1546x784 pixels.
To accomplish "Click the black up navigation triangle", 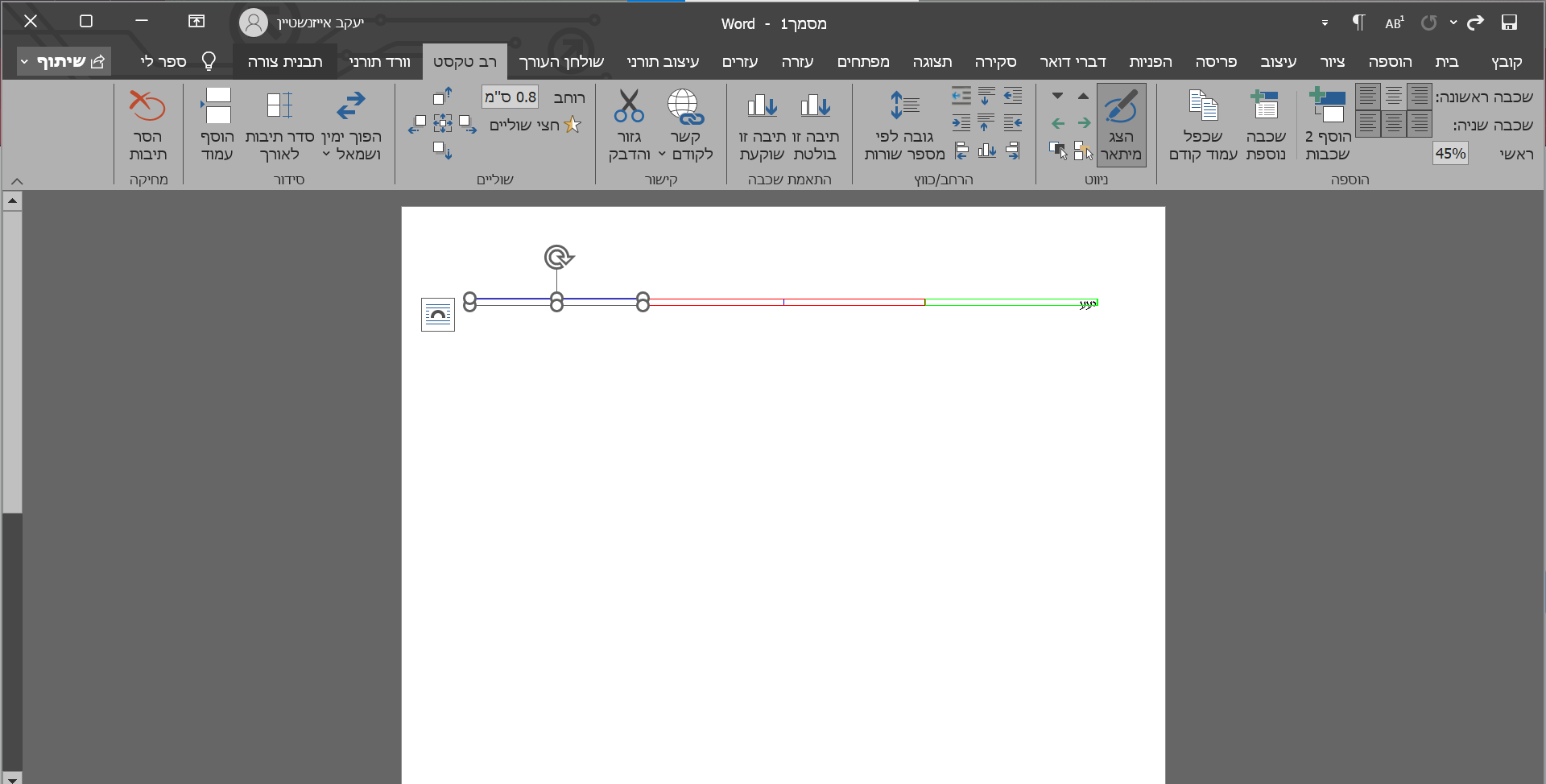I will [x=1083, y=96].
